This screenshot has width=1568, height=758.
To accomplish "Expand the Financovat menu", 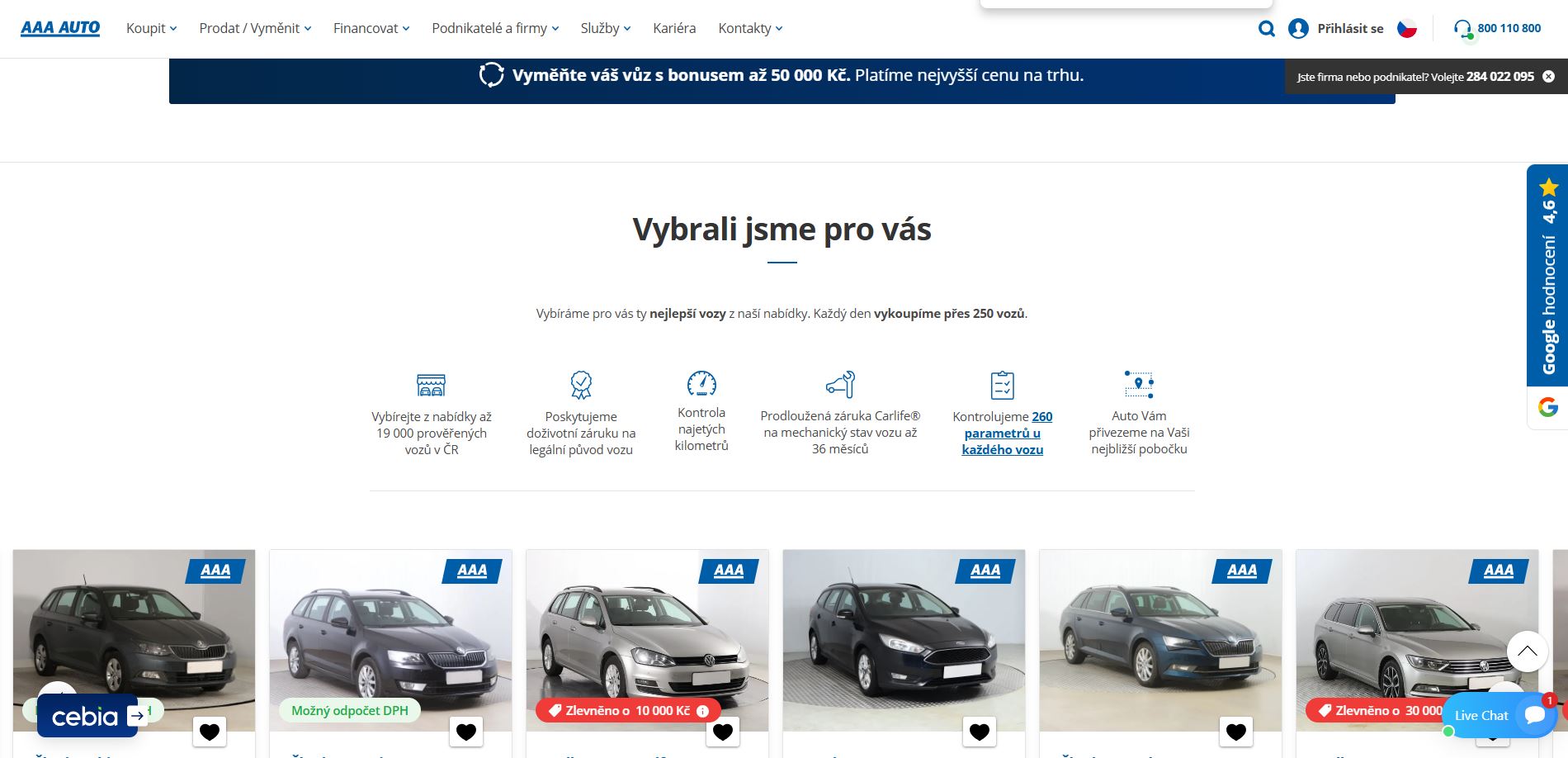I will pos(371,28).
